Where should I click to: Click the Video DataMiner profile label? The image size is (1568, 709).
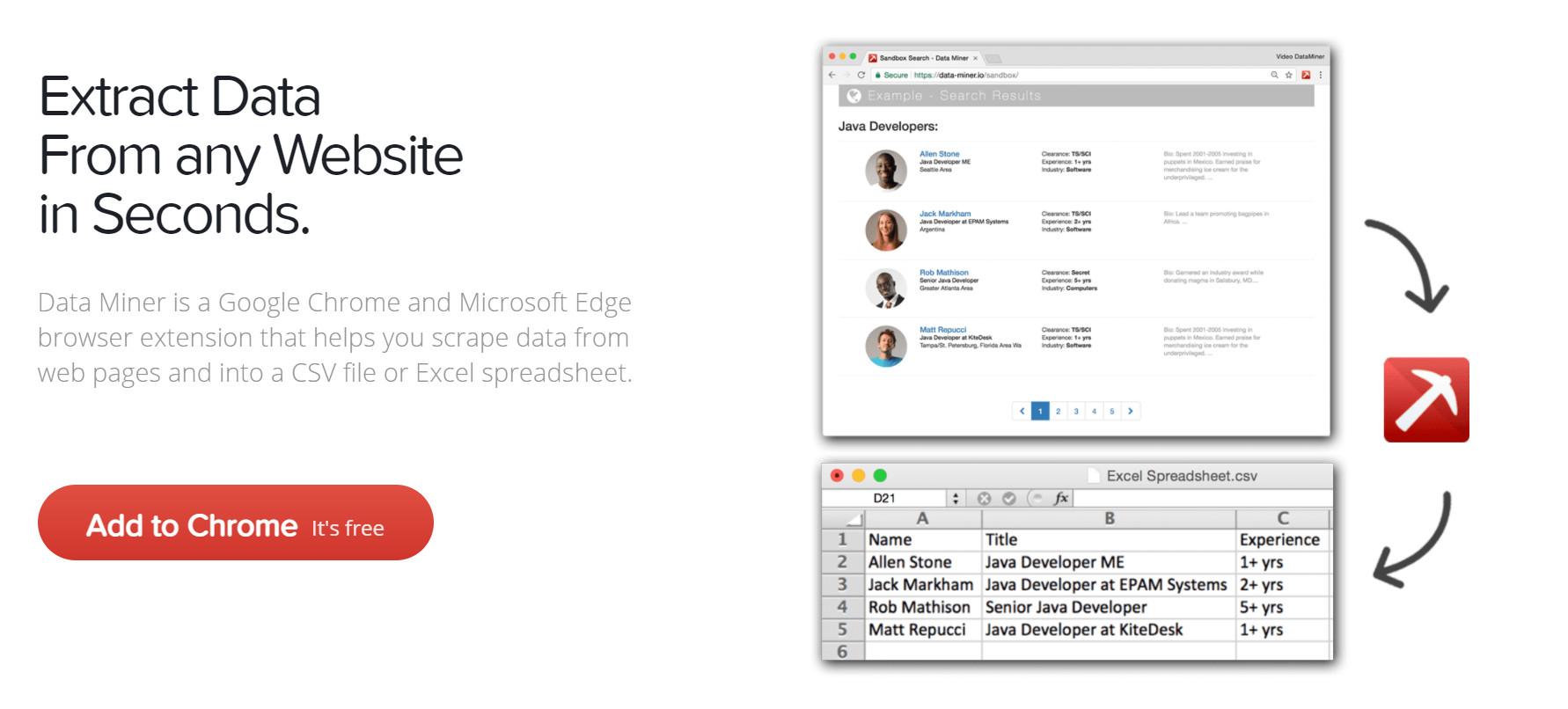[x=1300, y=56]
